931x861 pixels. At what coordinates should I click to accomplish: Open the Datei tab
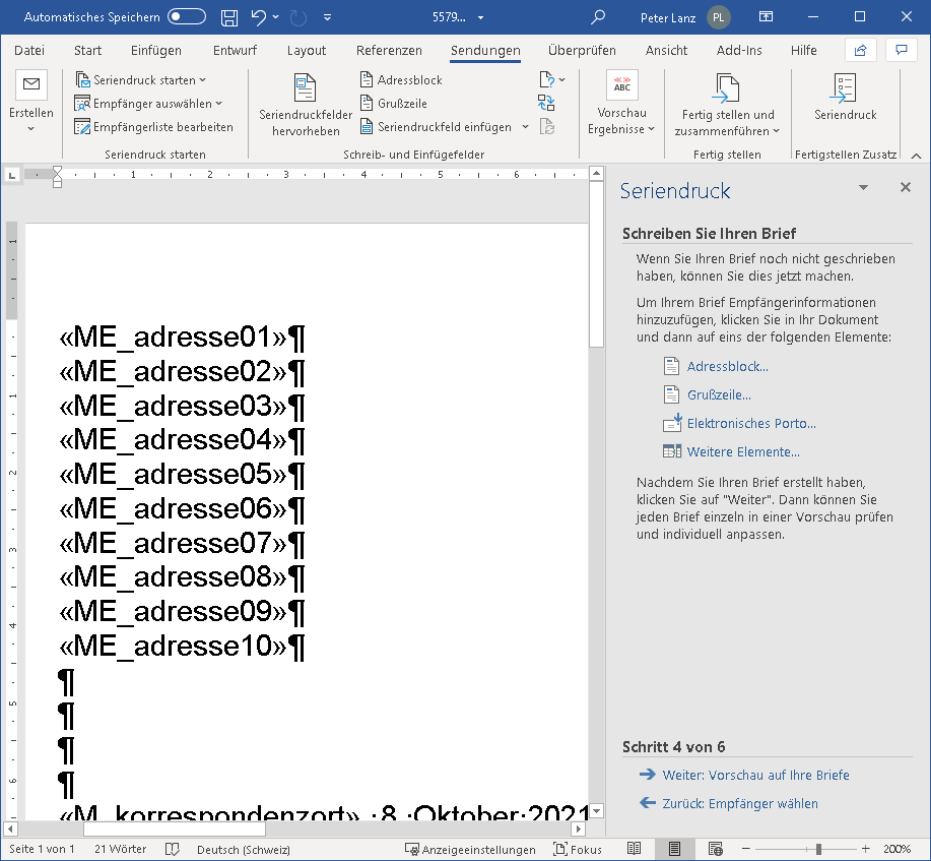coord(29,50)
